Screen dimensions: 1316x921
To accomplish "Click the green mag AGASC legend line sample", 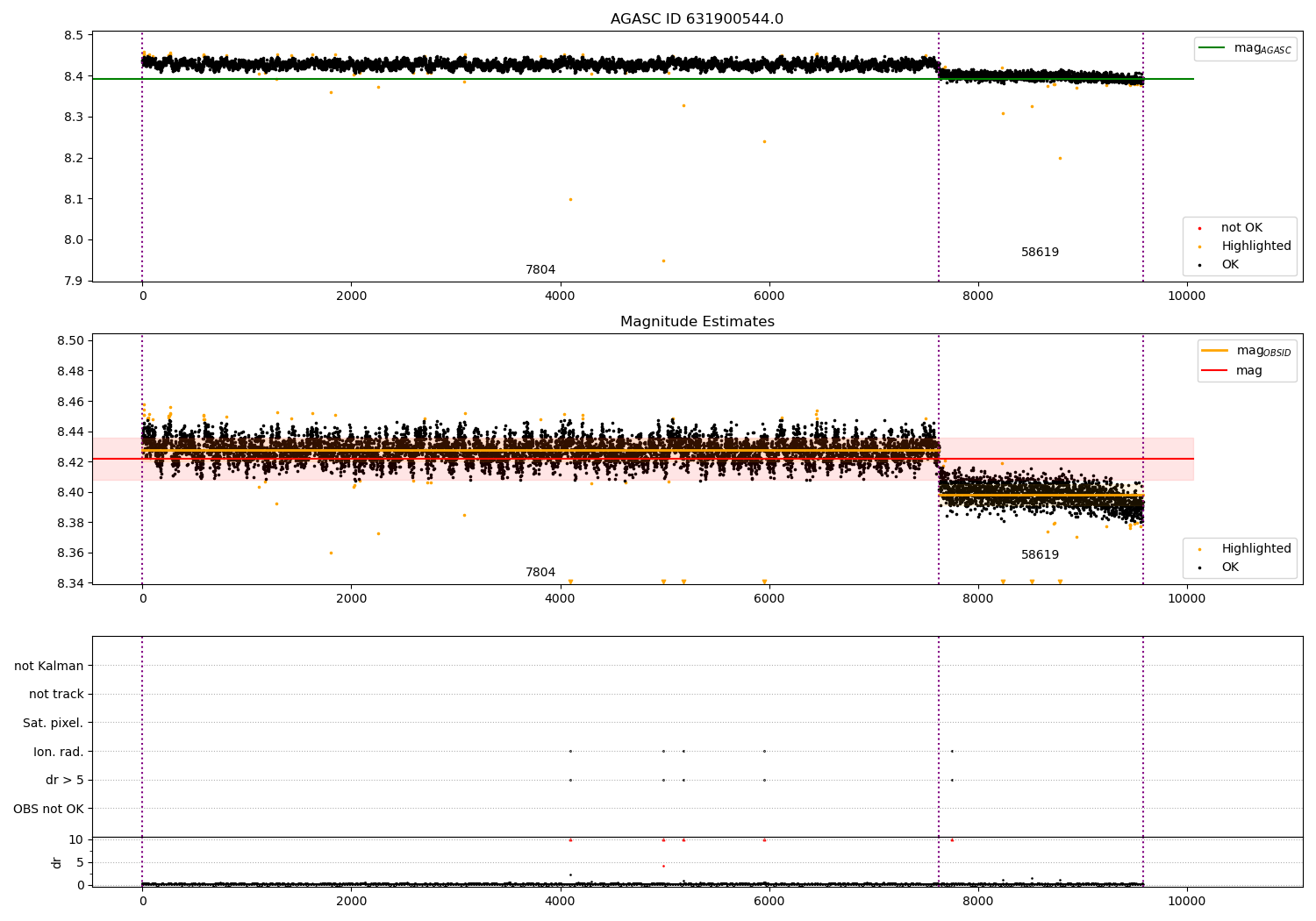I will pyautogui.click(x=1212, y=48).
